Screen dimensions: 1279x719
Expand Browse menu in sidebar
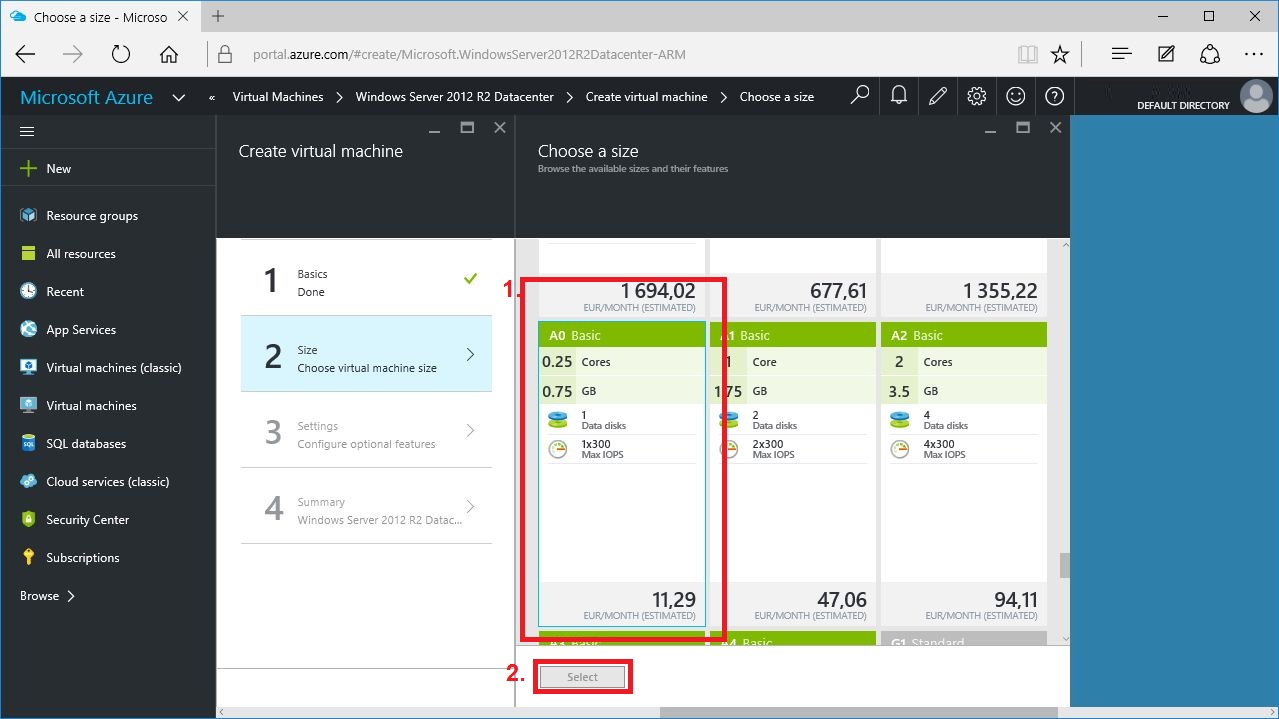coord(47,596)
